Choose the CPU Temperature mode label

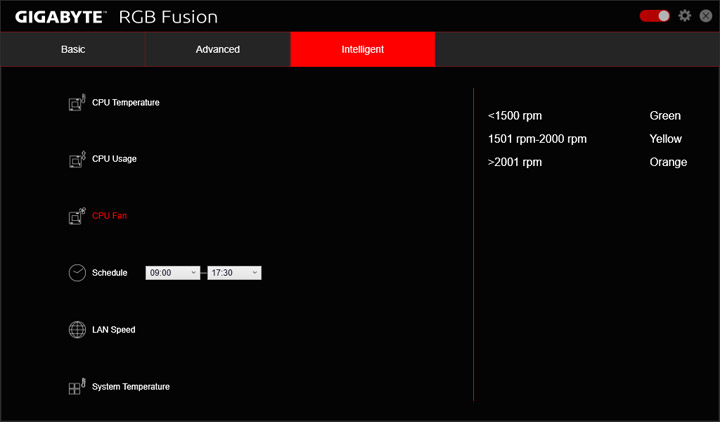click(126, 103)
